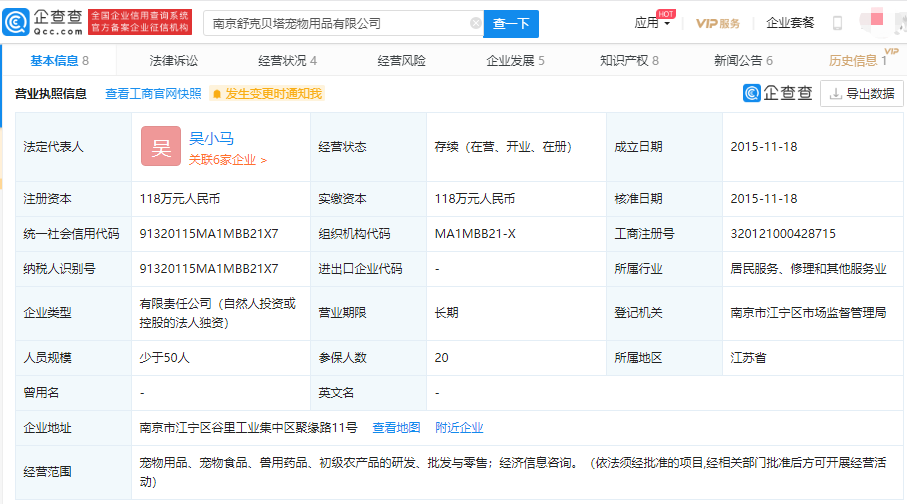Screen dimensions: 907x504
Task: Switch to the 法律诉讼 tab
Action: click(174, 61)
